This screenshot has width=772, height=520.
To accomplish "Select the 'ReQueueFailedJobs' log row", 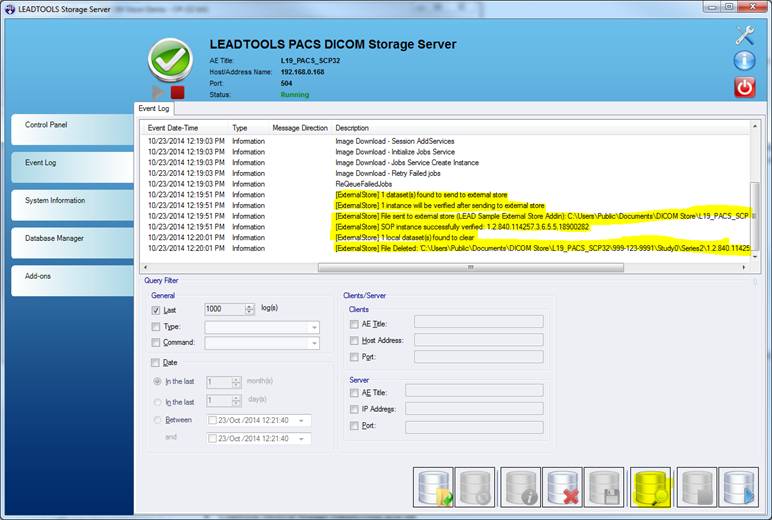I will tap(447, 184).
